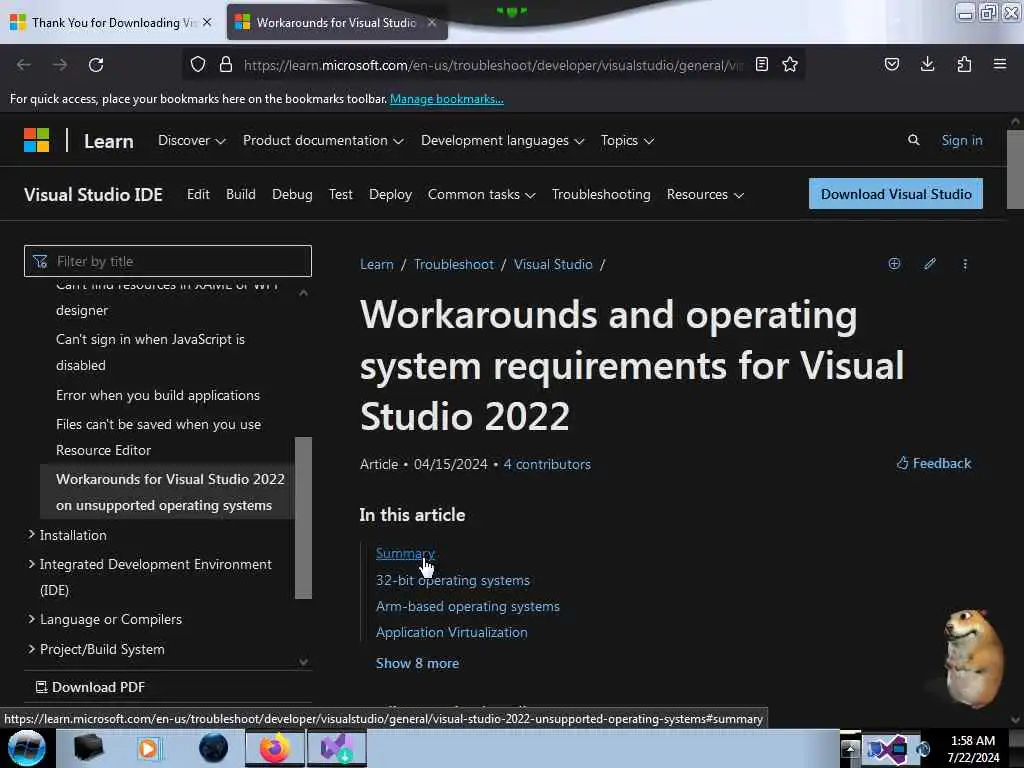Select Files can't be saved Resource Editor item

159,437
